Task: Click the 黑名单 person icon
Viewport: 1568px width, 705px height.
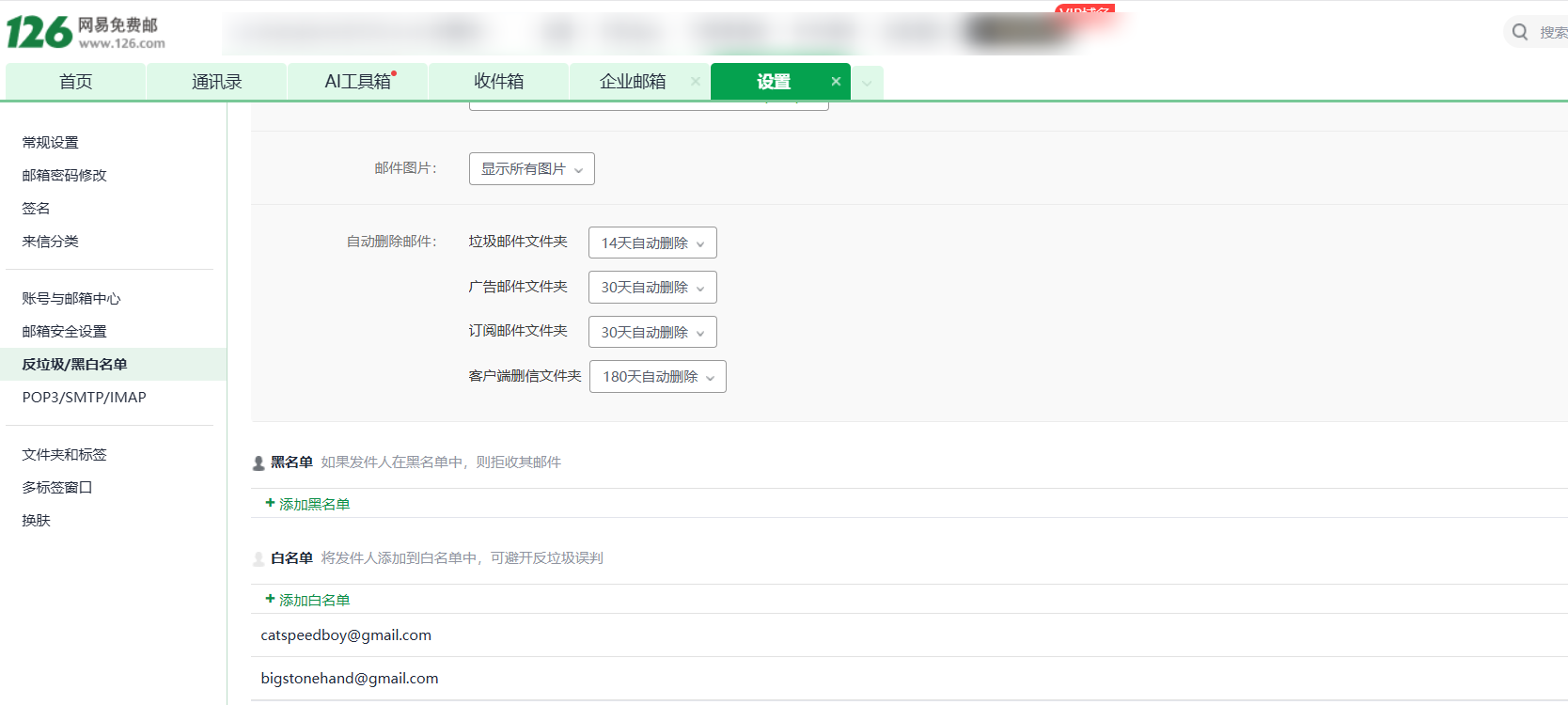Action: pos(259,462)
